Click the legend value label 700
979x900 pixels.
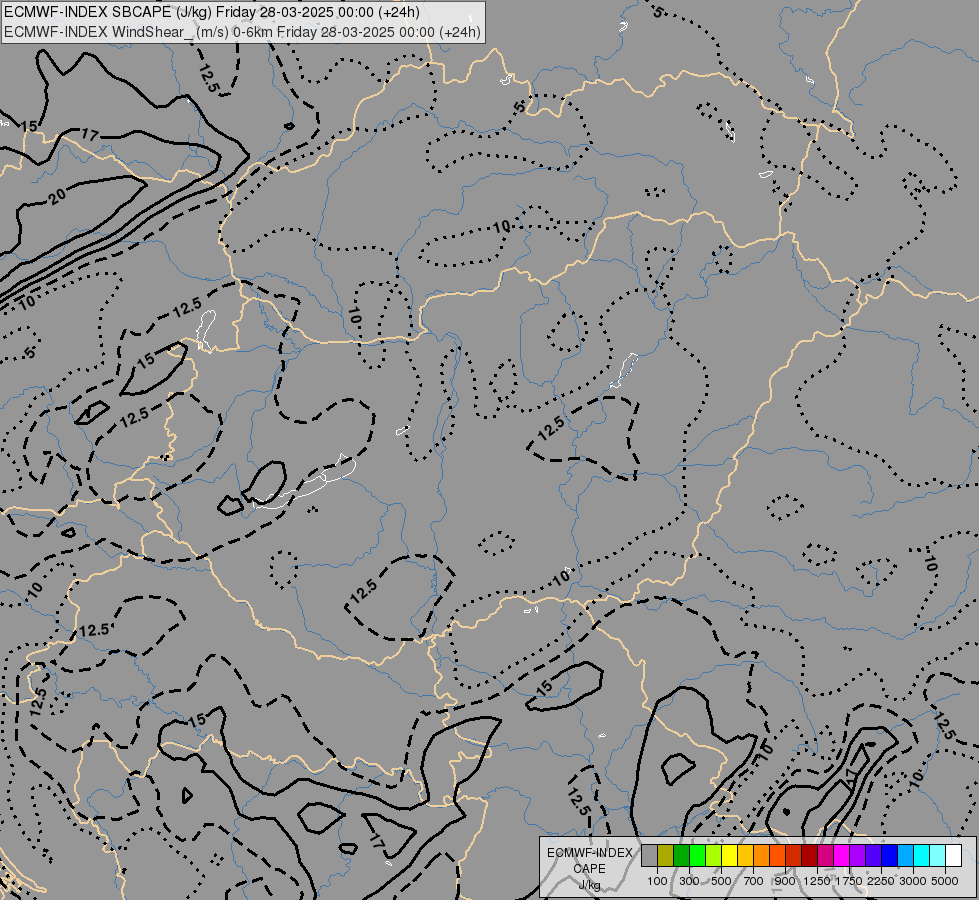754,881
